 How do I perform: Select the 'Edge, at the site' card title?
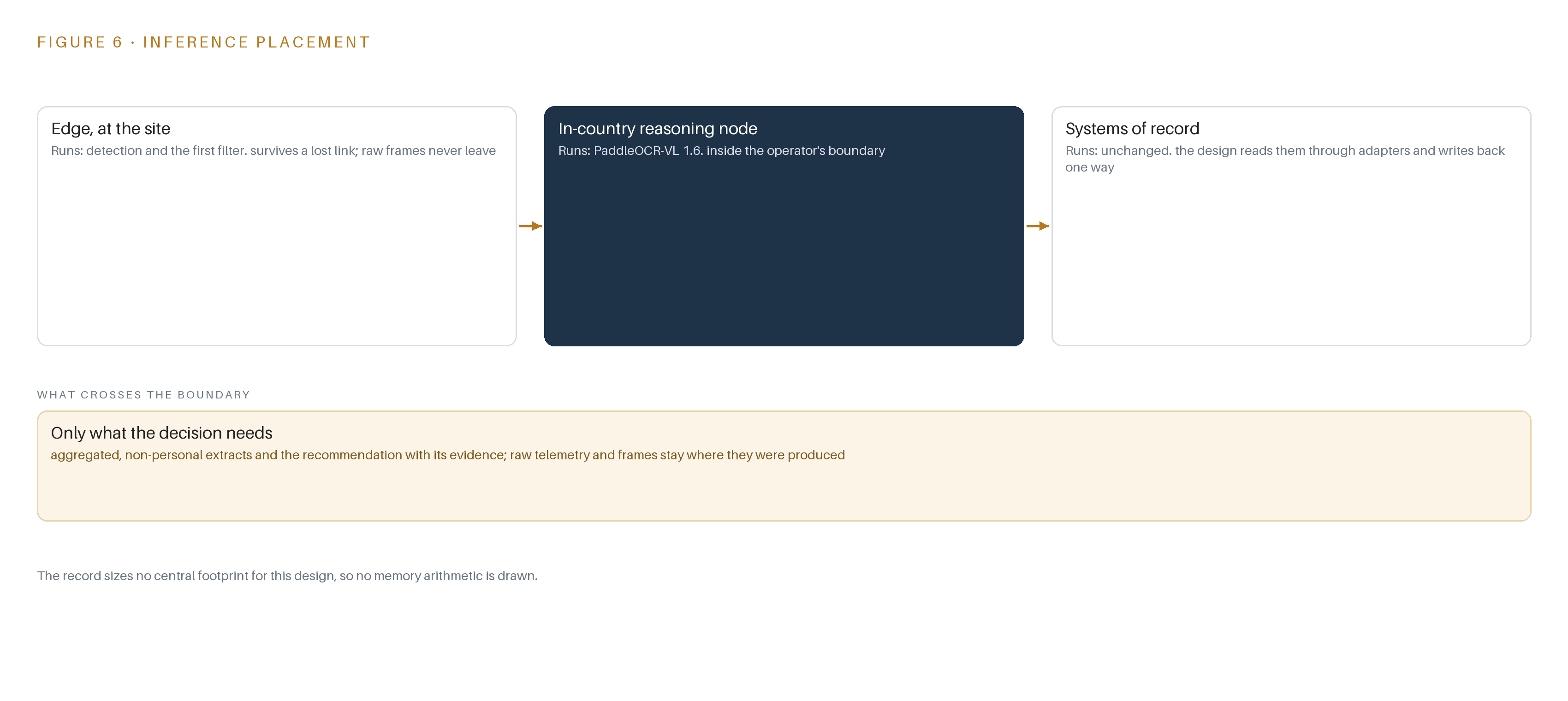[x=111, y=128]
